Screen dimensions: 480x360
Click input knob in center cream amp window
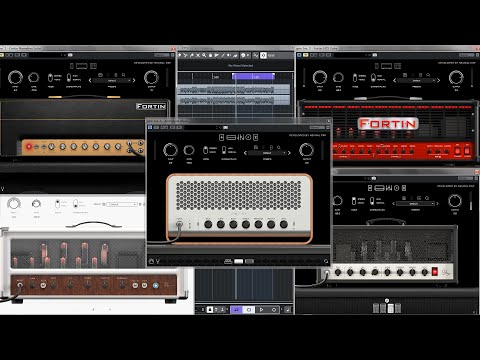click(x=170, y=150)
